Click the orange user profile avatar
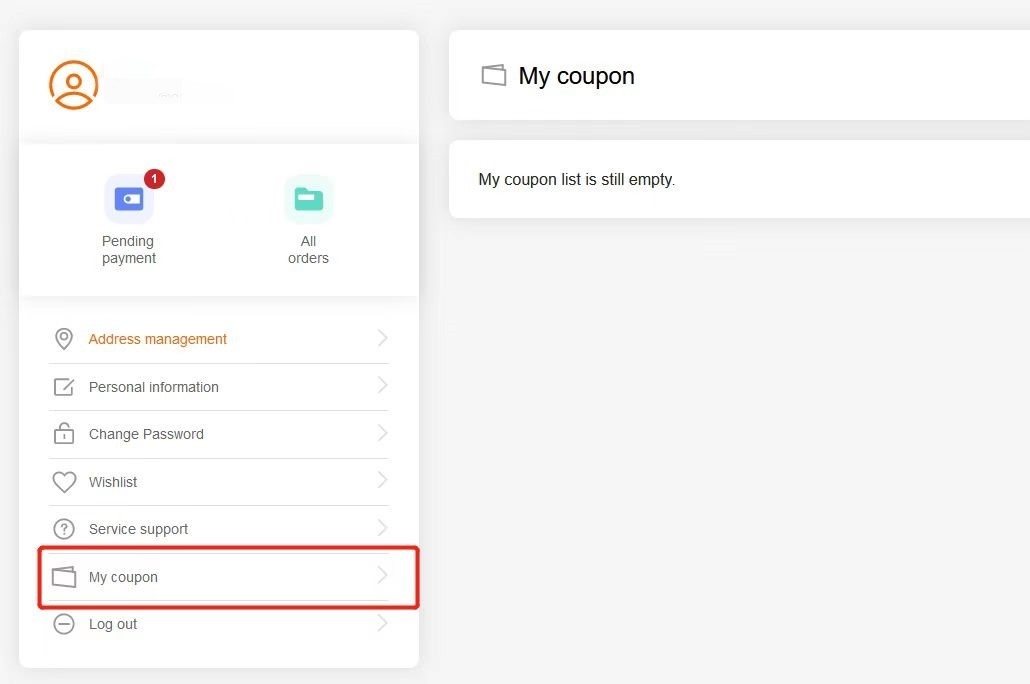 [74, 85]
